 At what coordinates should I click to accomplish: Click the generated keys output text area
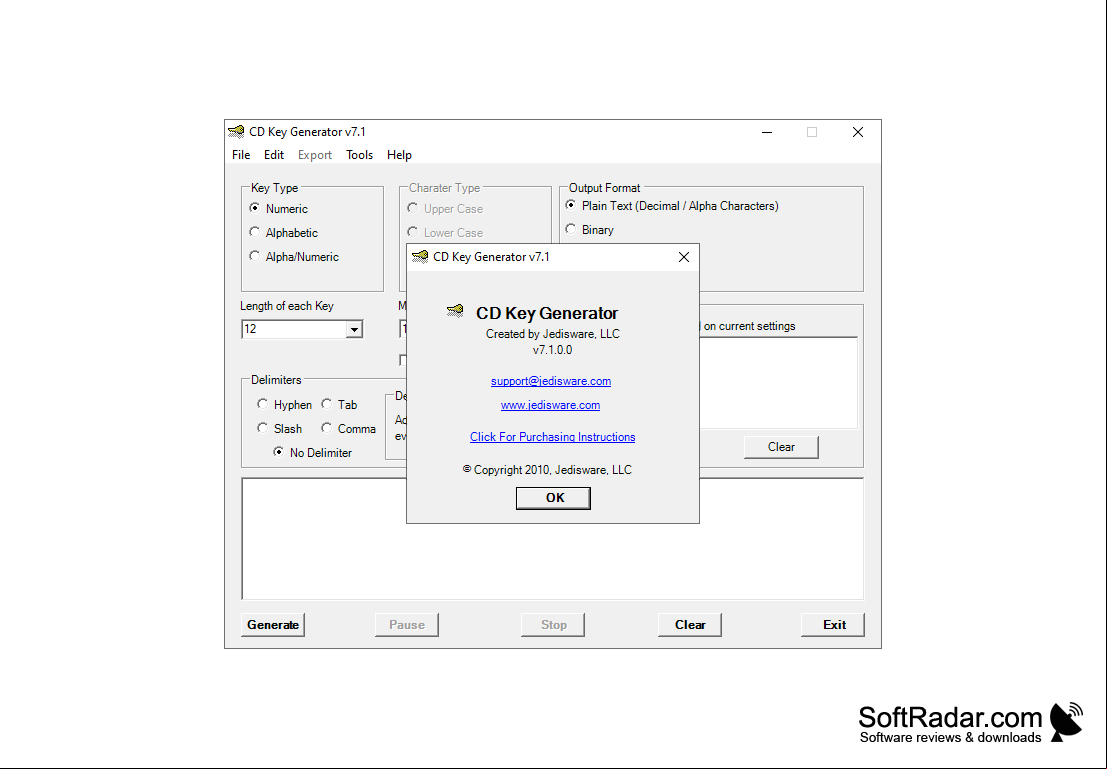pos(552,539)
